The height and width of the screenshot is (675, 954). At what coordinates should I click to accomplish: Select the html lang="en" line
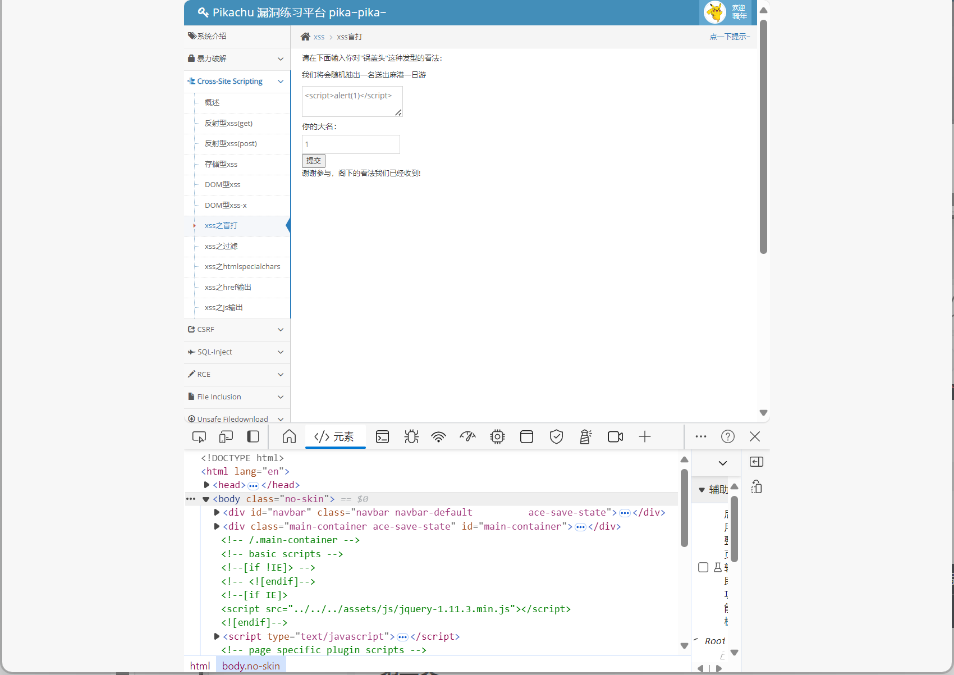point(245,472)
